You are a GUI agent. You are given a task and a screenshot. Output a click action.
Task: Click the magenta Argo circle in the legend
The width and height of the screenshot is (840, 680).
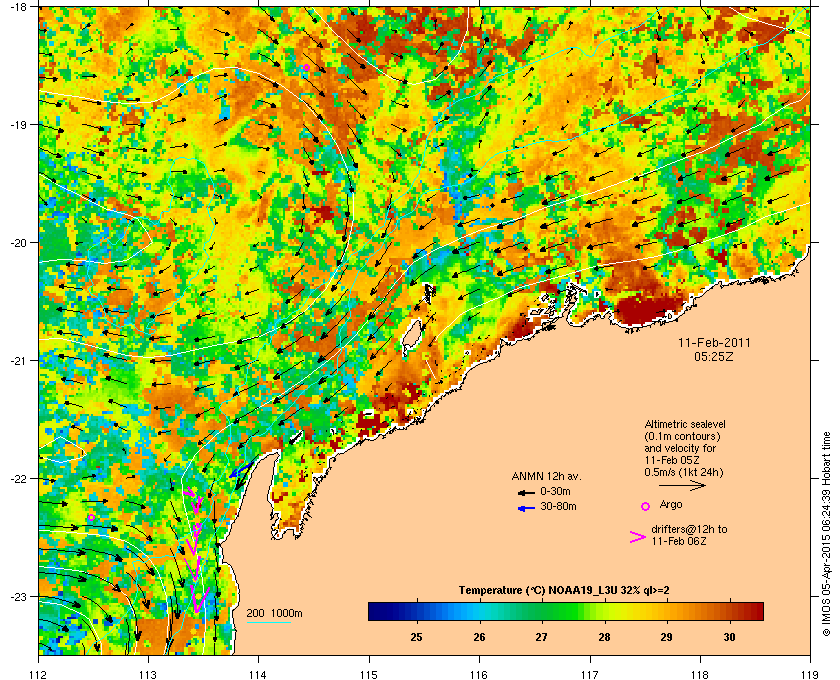pos(646,506)
